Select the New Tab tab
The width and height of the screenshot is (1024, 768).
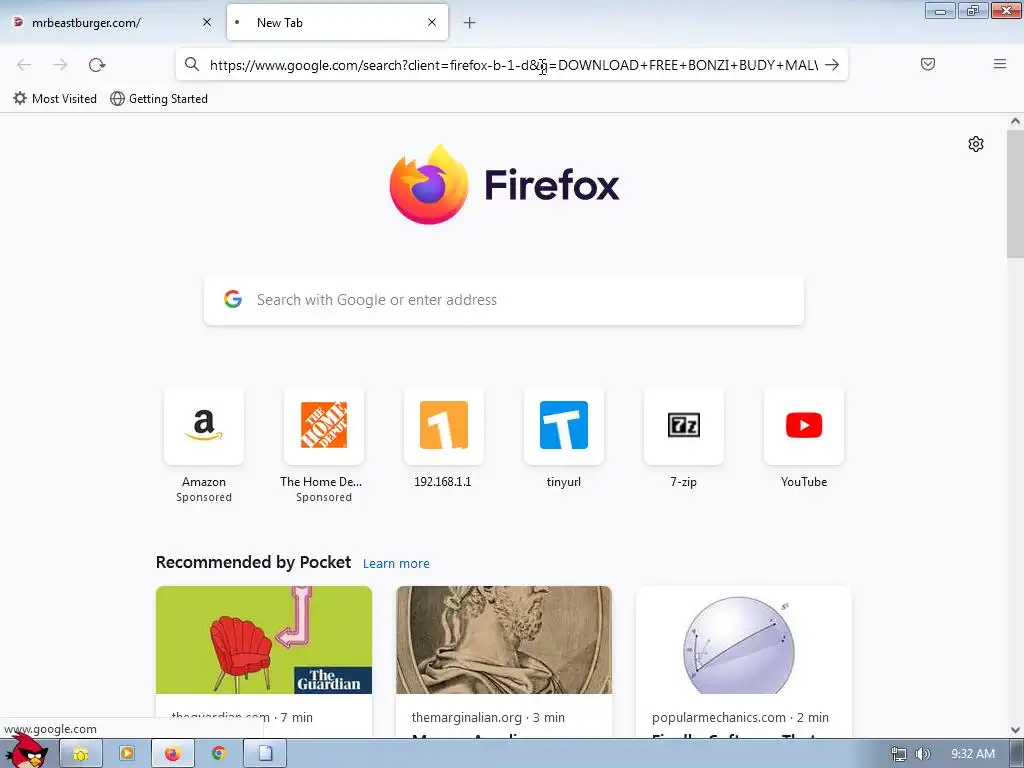(337, 23)
